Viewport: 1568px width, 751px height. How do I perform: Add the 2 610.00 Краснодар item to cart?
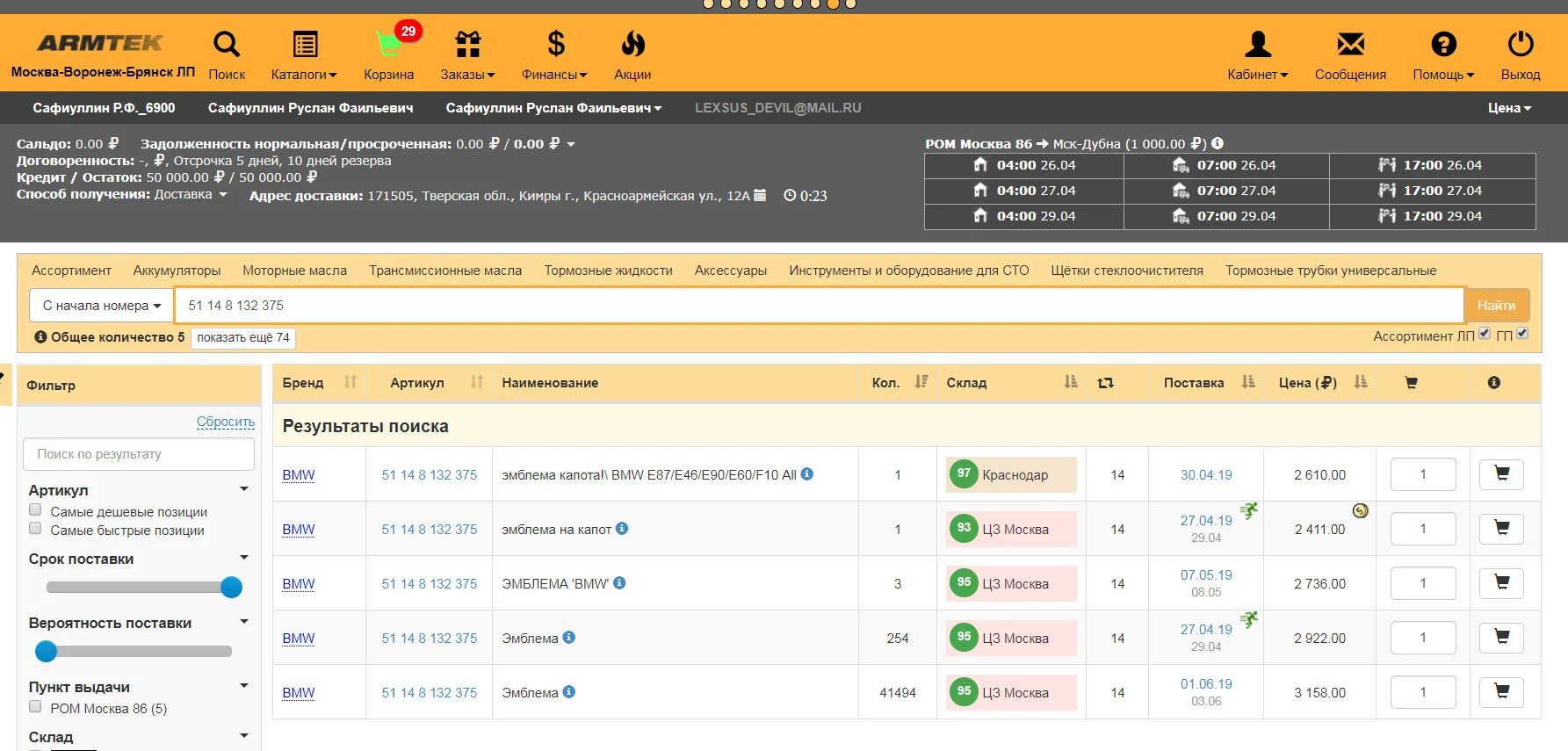pos(1501,474)
